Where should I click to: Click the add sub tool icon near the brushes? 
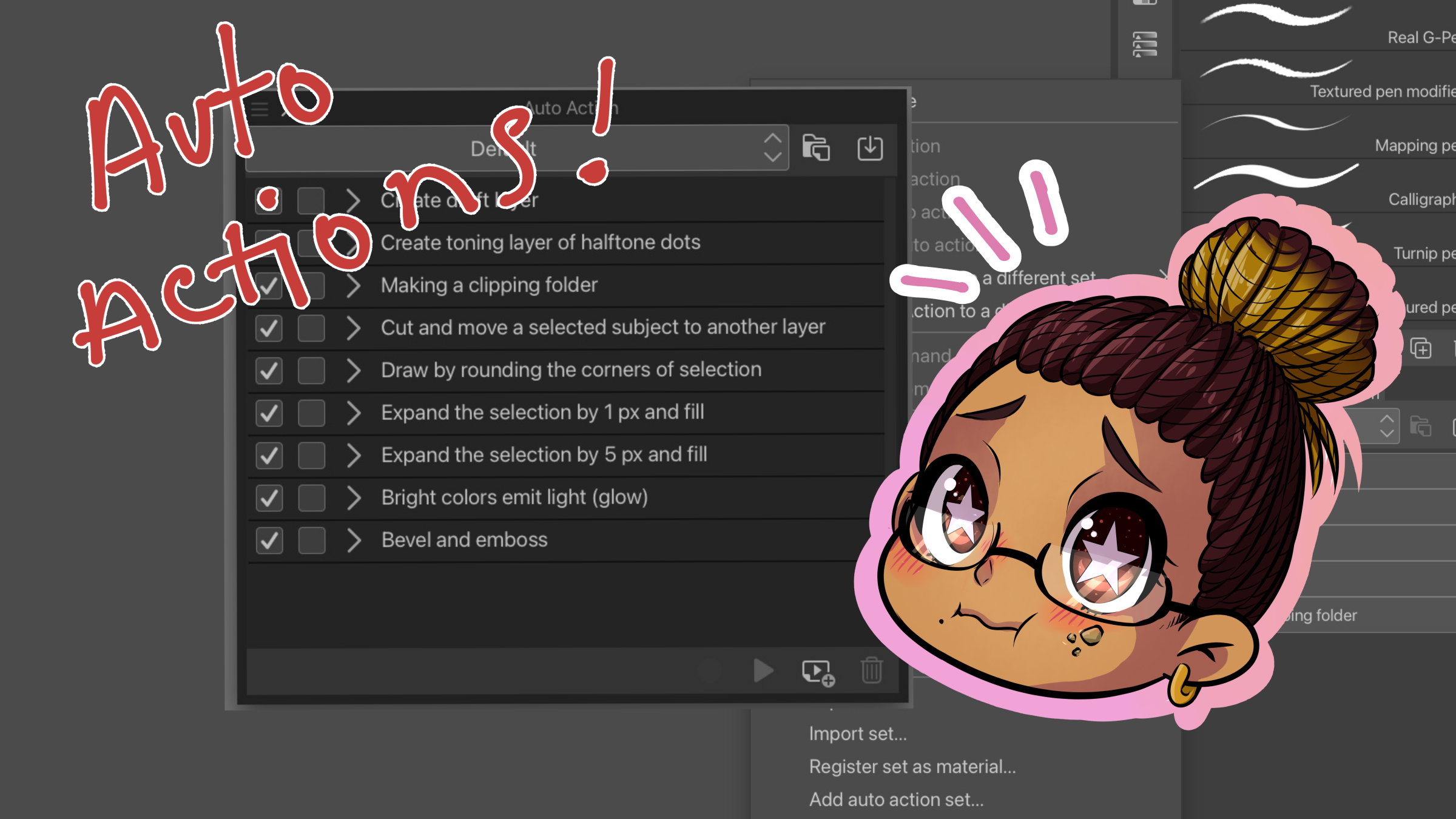[x=1421, y=349]
